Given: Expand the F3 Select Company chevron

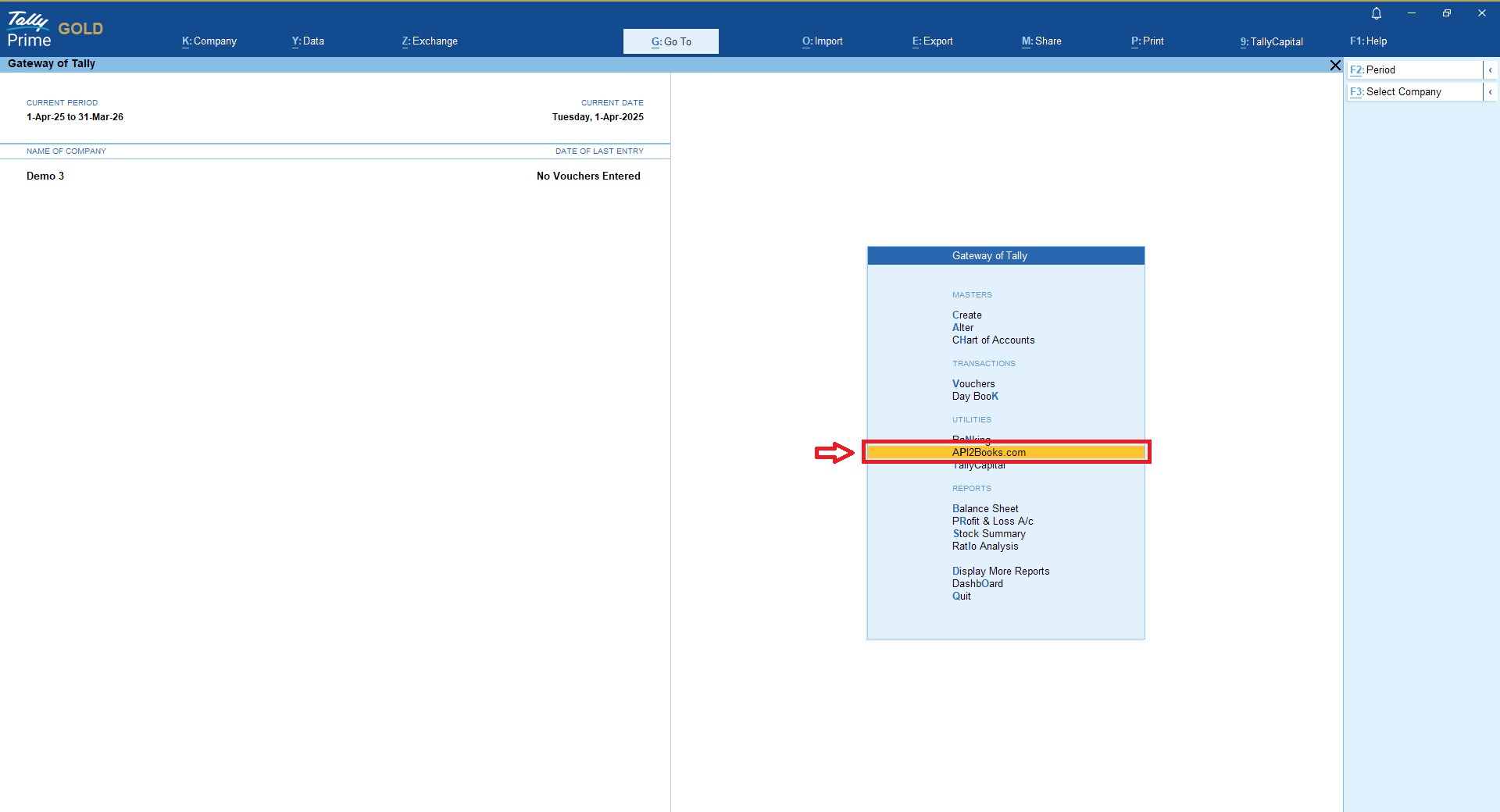Looking at the screenshot, I should (x=1491, y=92).
